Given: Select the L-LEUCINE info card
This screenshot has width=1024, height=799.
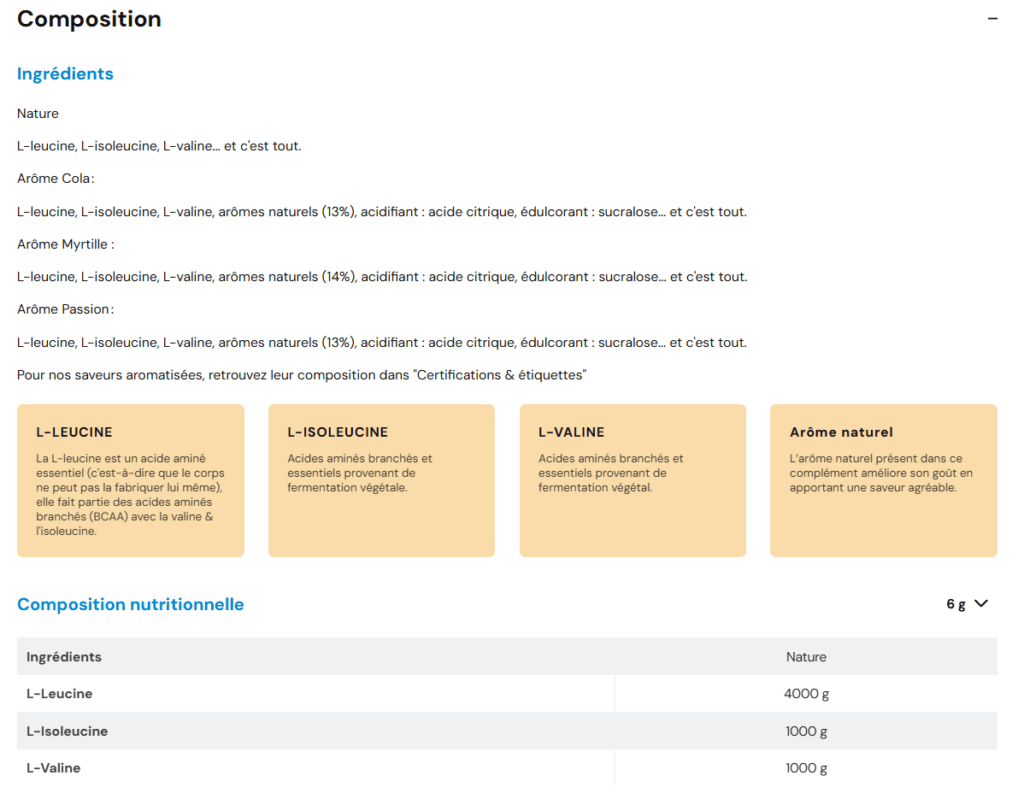Looking at the screenshot, I should 131,480.
